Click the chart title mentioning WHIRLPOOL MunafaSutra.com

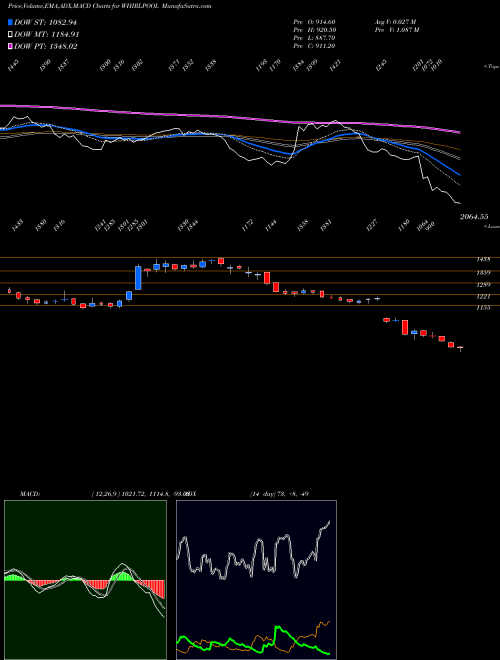point(109,6)
